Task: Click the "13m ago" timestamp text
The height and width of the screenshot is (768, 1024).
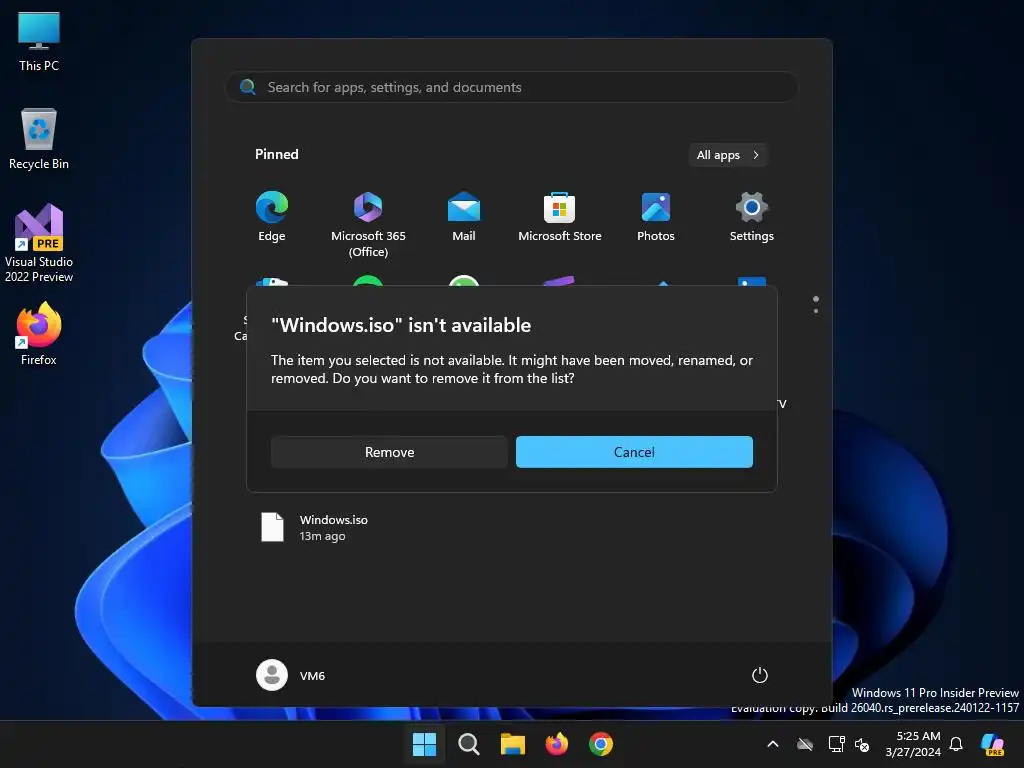Action: click(323, 536)
